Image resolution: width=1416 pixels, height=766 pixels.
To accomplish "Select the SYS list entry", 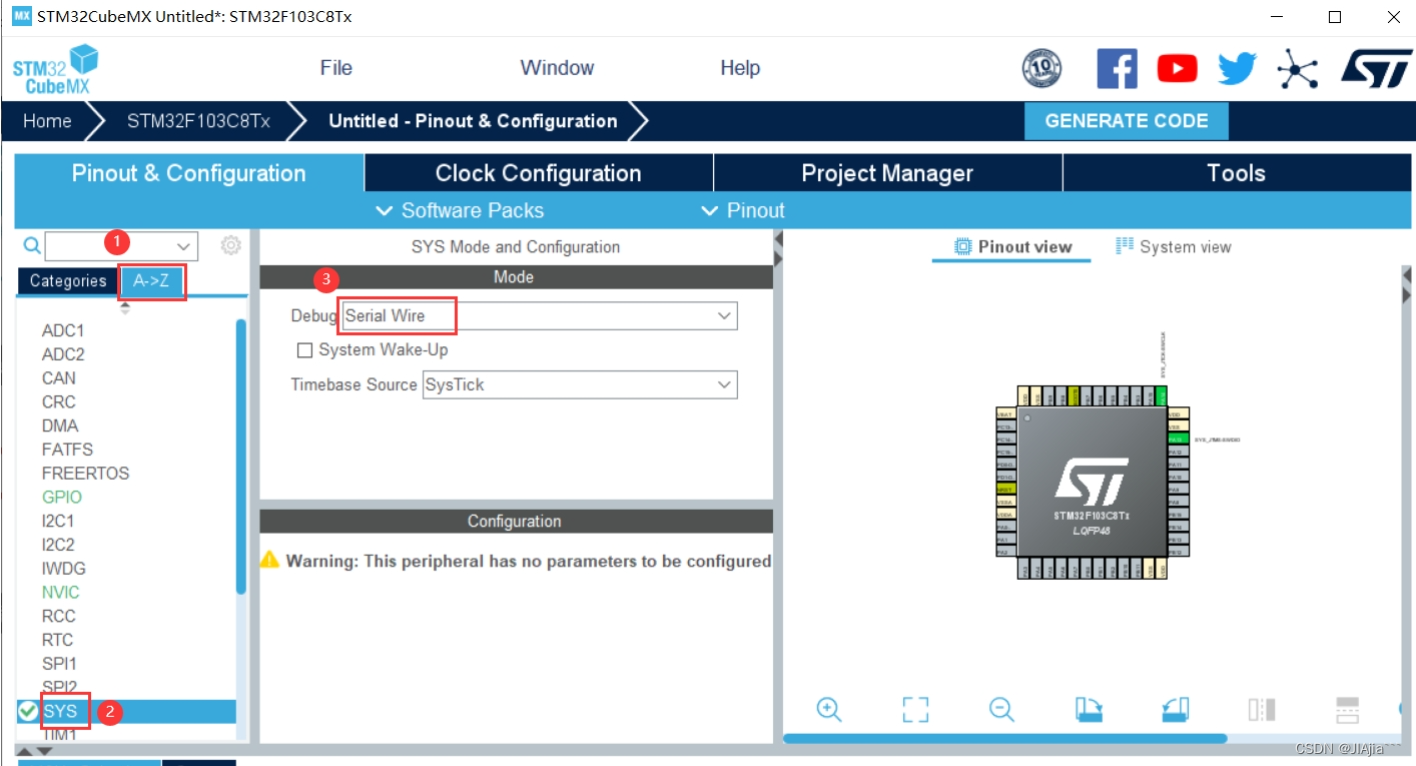I will click(126, 711).
